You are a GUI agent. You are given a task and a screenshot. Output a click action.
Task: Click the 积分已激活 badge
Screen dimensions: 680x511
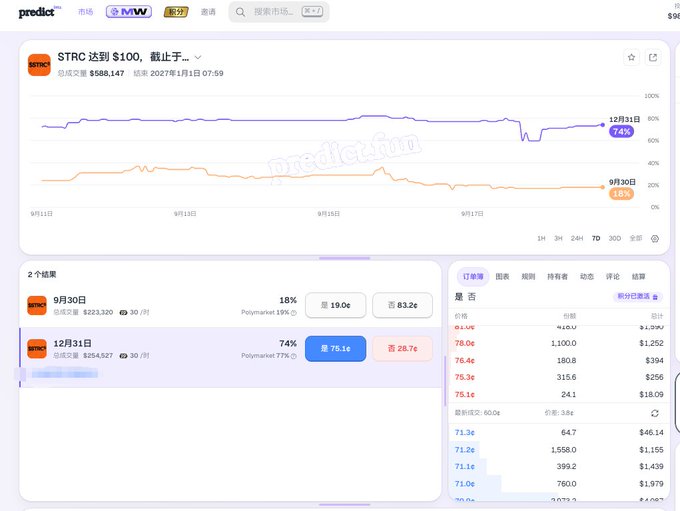[x=638, y=296]
